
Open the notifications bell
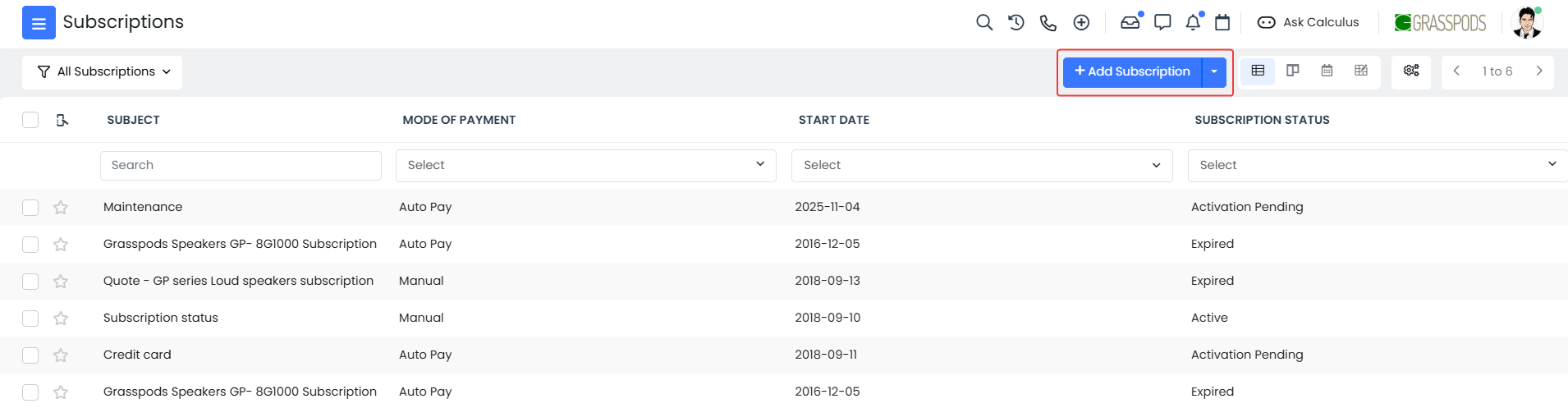pos(1193,23)
